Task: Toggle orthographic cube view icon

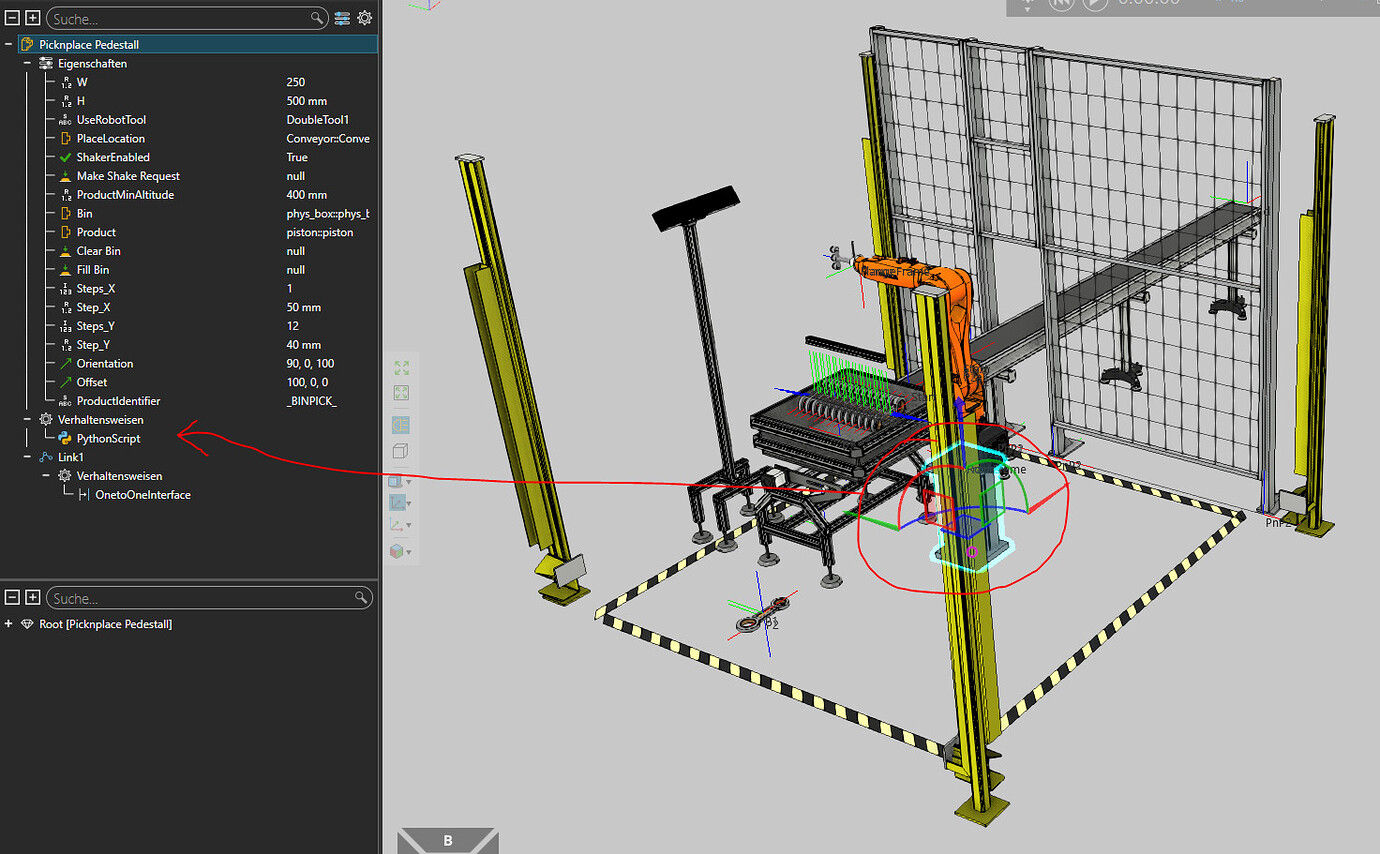Action: (401, 451)
